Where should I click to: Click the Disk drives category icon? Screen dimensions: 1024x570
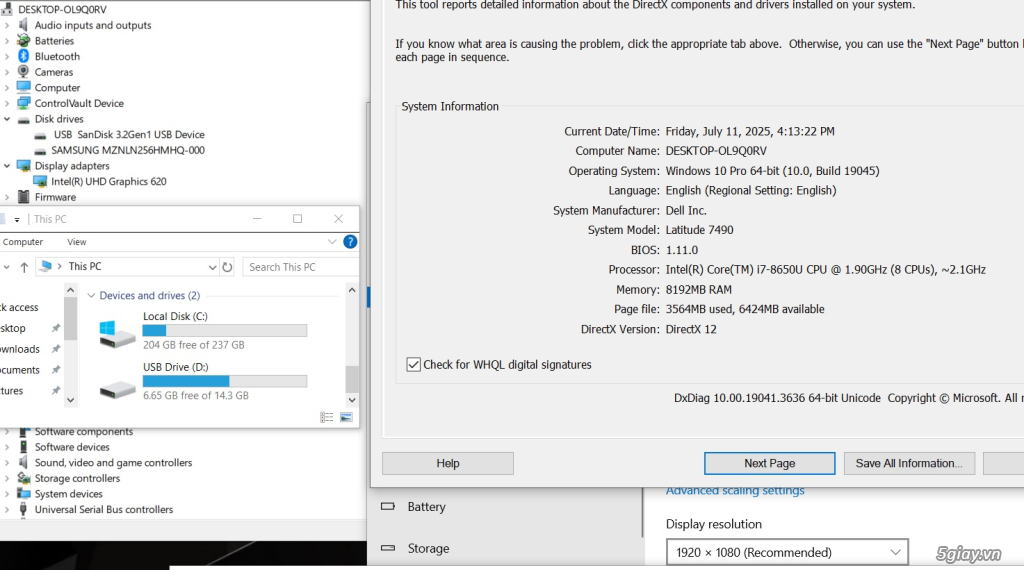pos(24,119)
